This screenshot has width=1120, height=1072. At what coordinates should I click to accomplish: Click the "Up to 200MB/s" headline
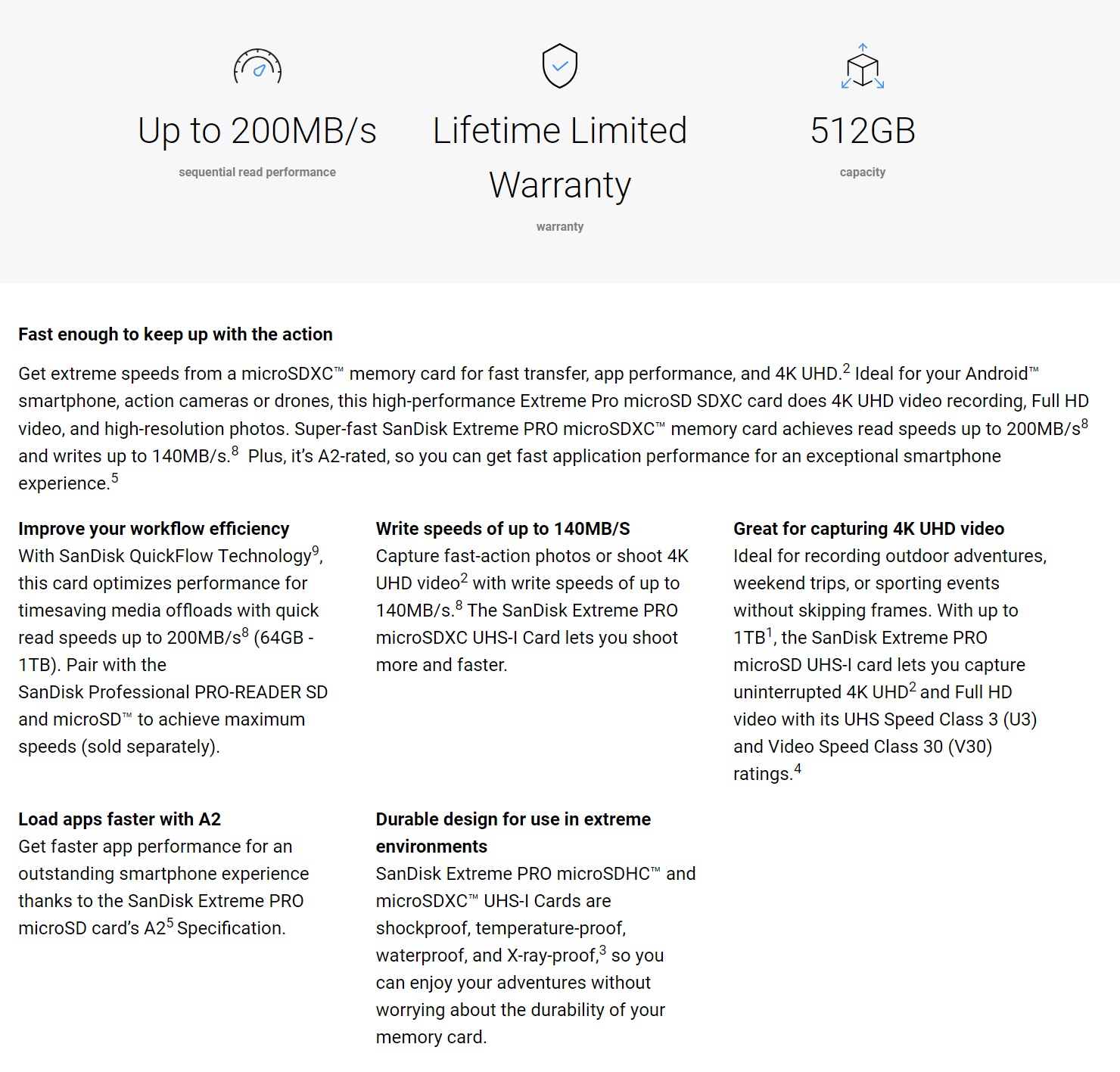(257, 131)
